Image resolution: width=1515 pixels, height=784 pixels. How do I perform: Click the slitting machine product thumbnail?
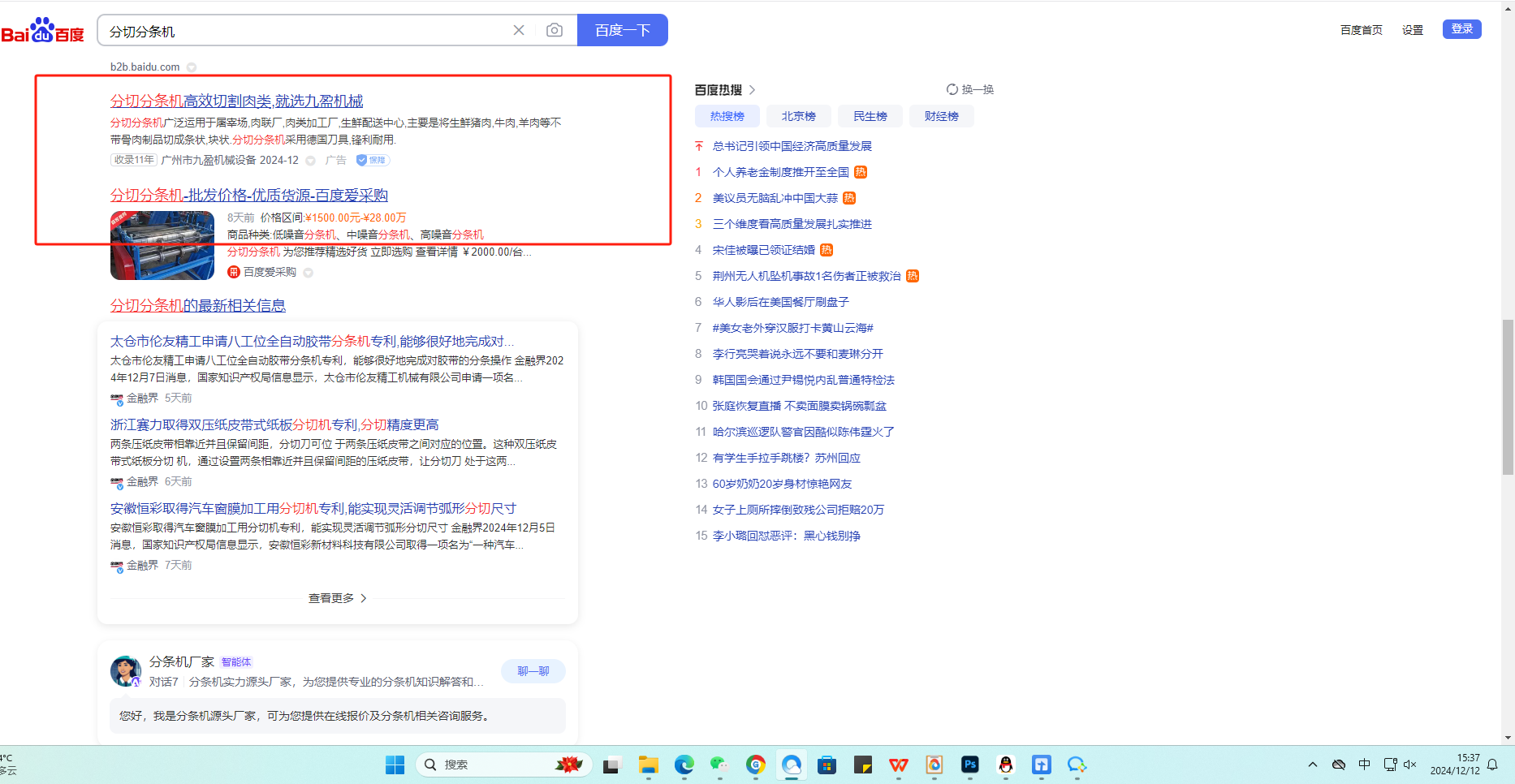(162, 245)
